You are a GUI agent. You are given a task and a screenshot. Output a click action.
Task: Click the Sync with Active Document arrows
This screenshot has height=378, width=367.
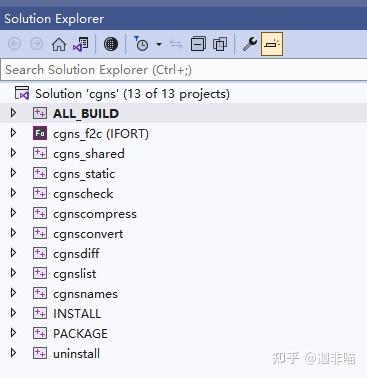[176, 44]
